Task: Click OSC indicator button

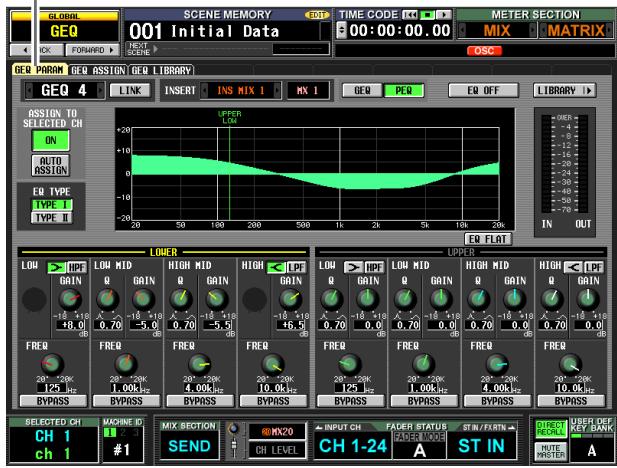Action: (x=484, y=51)
